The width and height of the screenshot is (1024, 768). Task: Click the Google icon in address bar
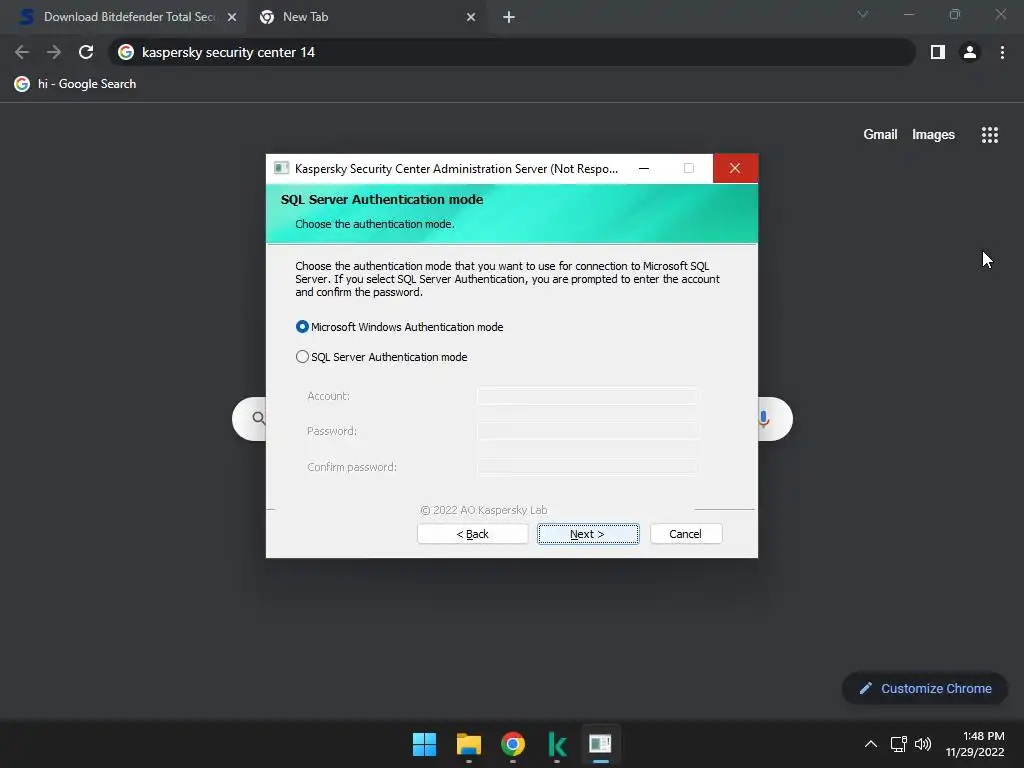pyautogui.click(x=126, y=52)
